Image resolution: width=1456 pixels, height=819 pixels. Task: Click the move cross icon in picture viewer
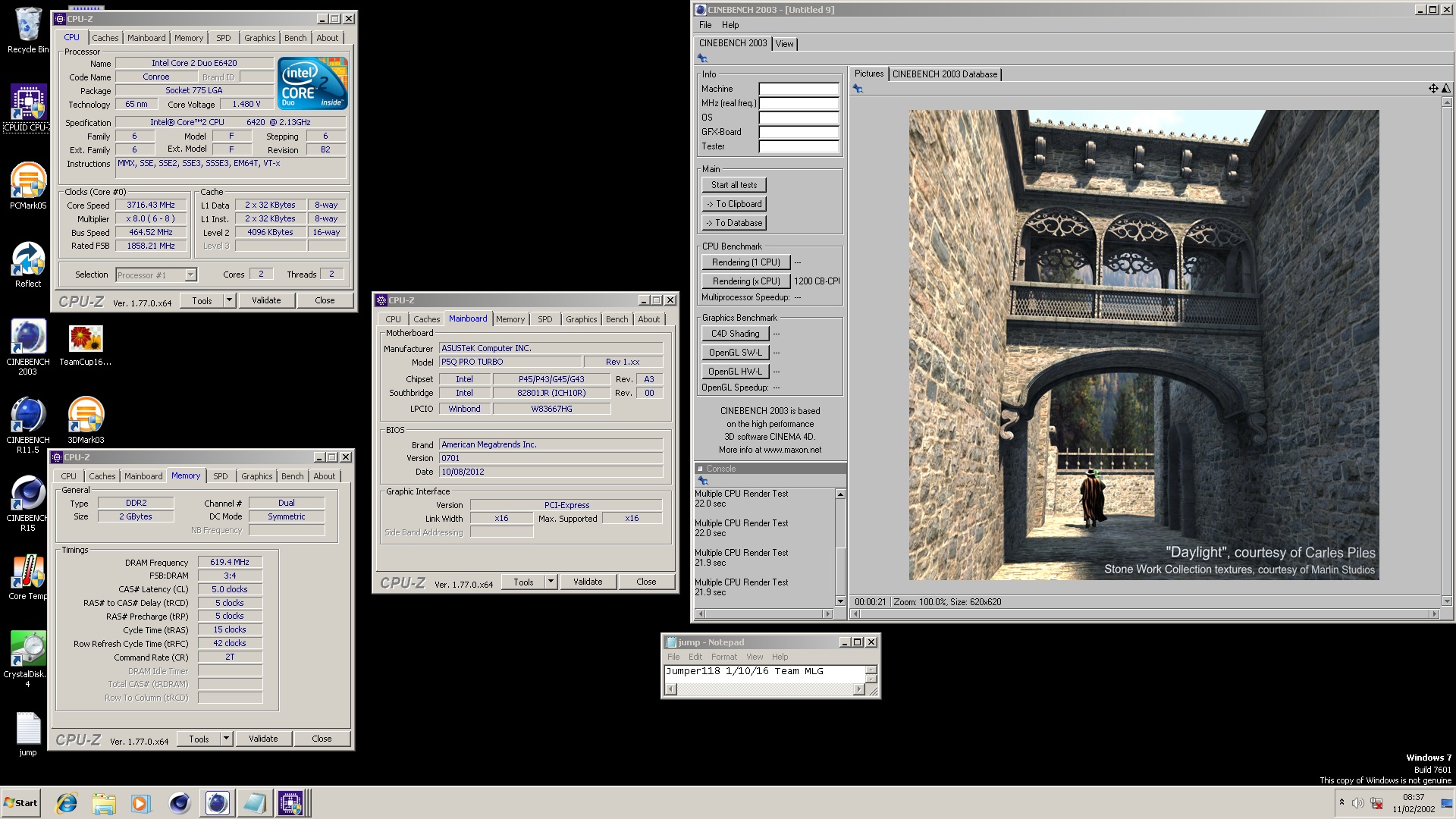1433,89
